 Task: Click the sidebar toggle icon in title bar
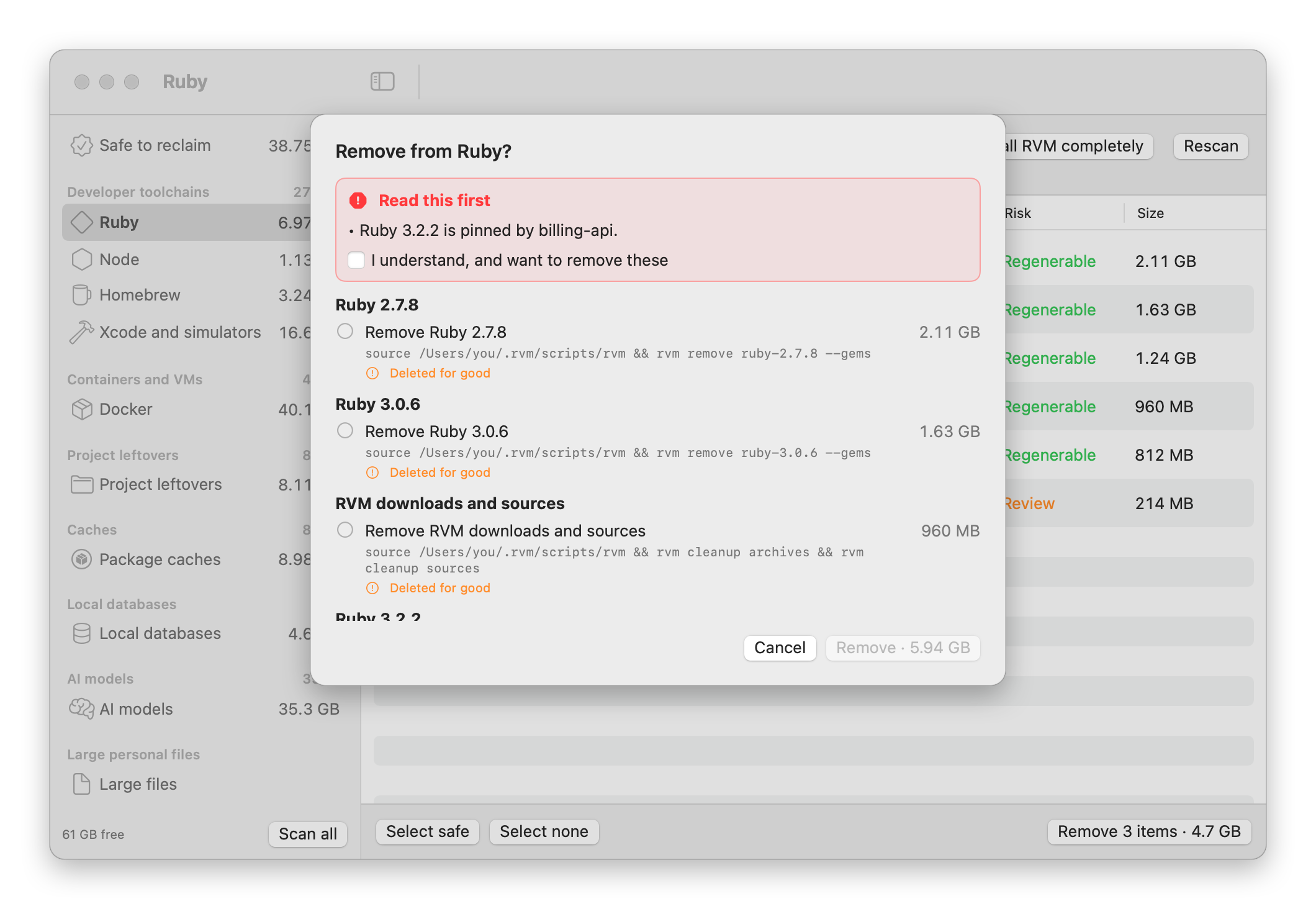pos(382,81)
